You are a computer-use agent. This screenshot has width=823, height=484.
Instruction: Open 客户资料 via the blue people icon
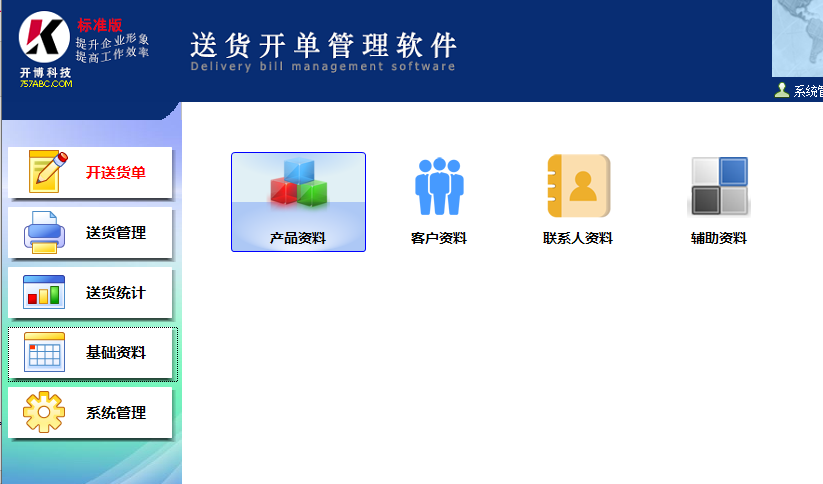coord(439,187)
